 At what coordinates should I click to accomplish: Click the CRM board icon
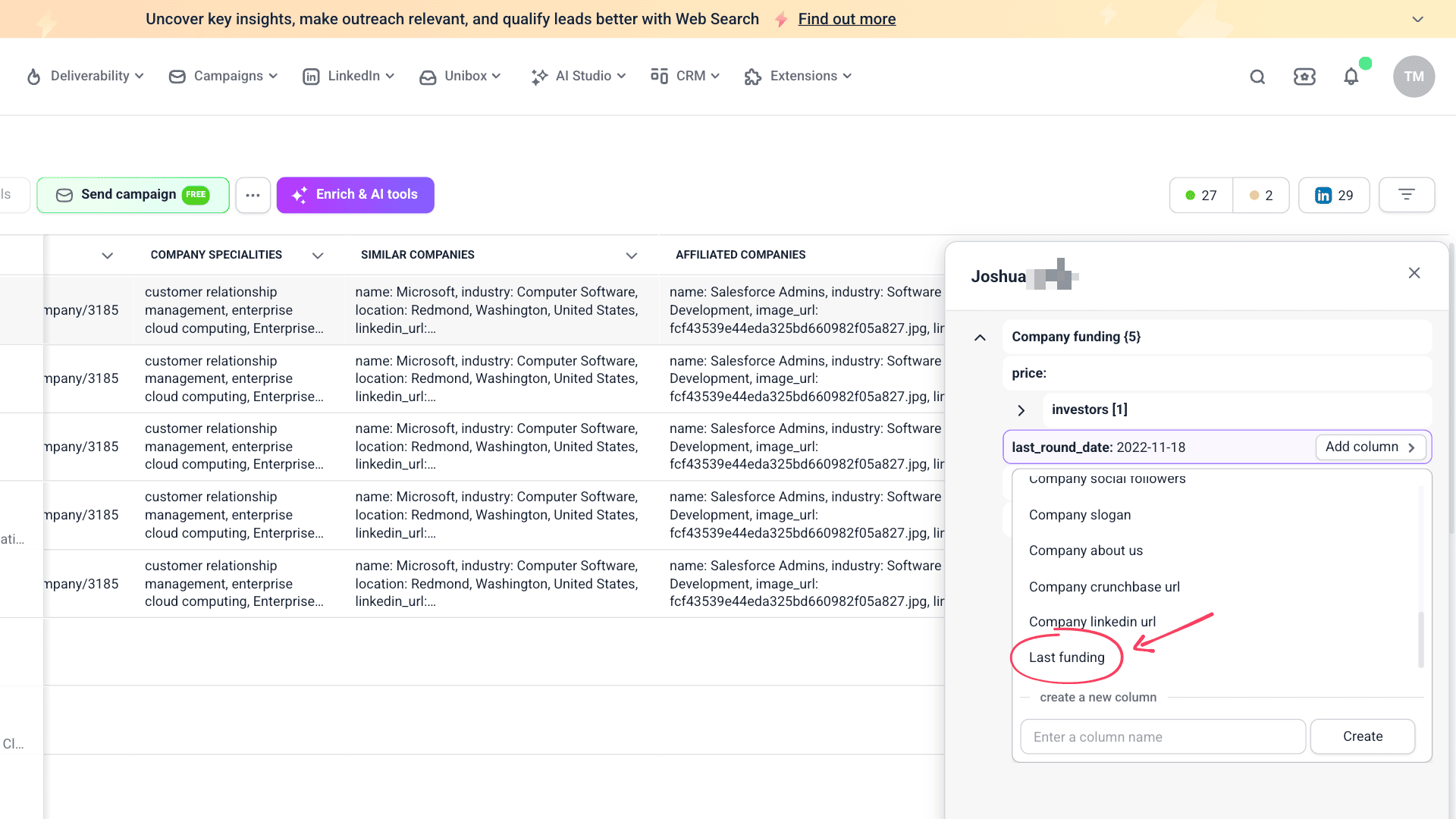[659, 76]
